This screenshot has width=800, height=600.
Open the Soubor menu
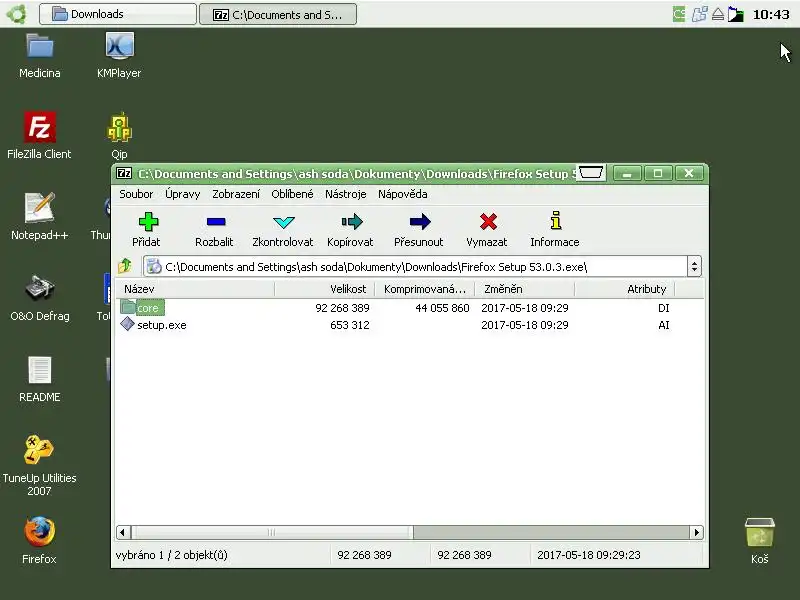pyautogui.click(x=136, y=194)
